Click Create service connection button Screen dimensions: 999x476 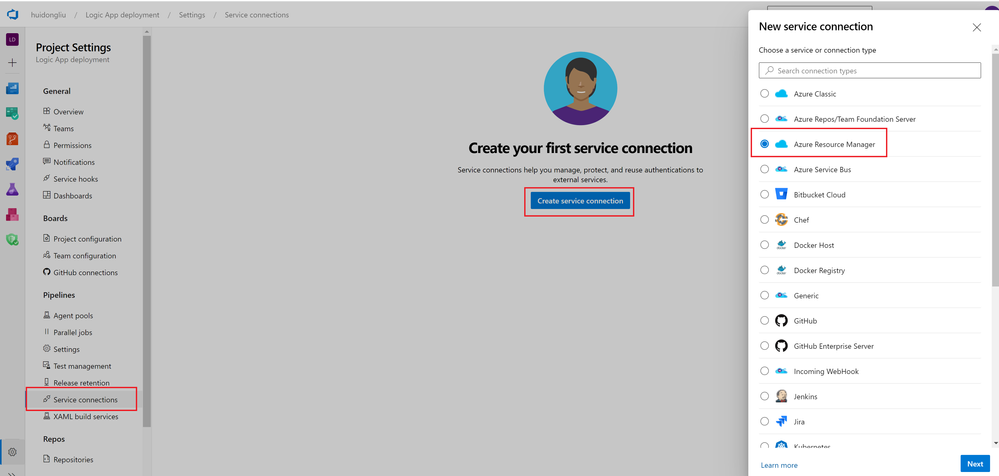coord(580,201)
